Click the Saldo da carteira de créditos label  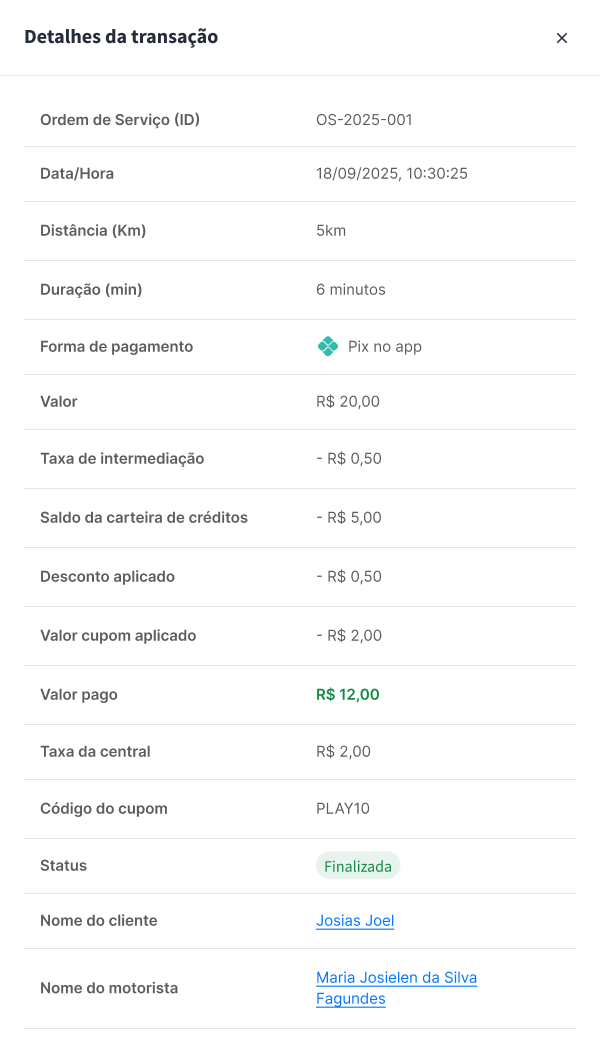144,518
